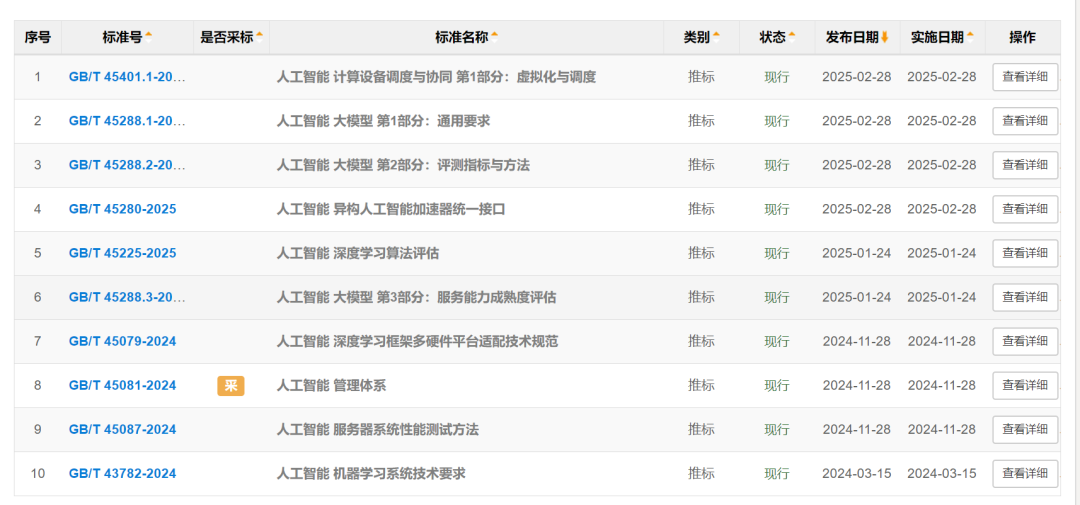Viewport: 1080px width, 505px height.
Task: Open standard GB/T 45288.3 link
Action: [x=127, y=298]
